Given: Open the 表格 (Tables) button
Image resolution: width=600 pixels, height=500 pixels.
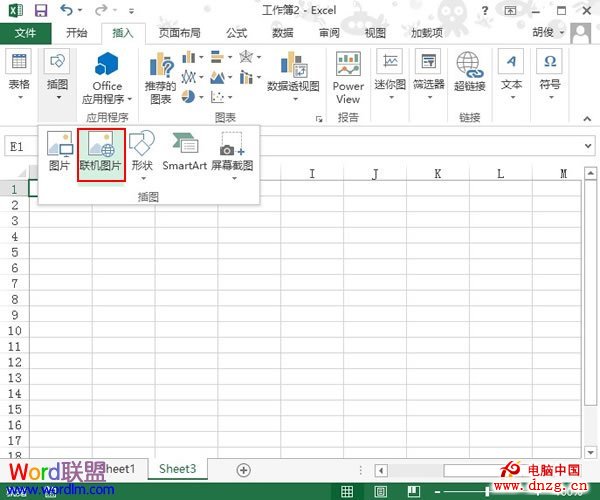Looking at the screenshot, I should 19,74.
